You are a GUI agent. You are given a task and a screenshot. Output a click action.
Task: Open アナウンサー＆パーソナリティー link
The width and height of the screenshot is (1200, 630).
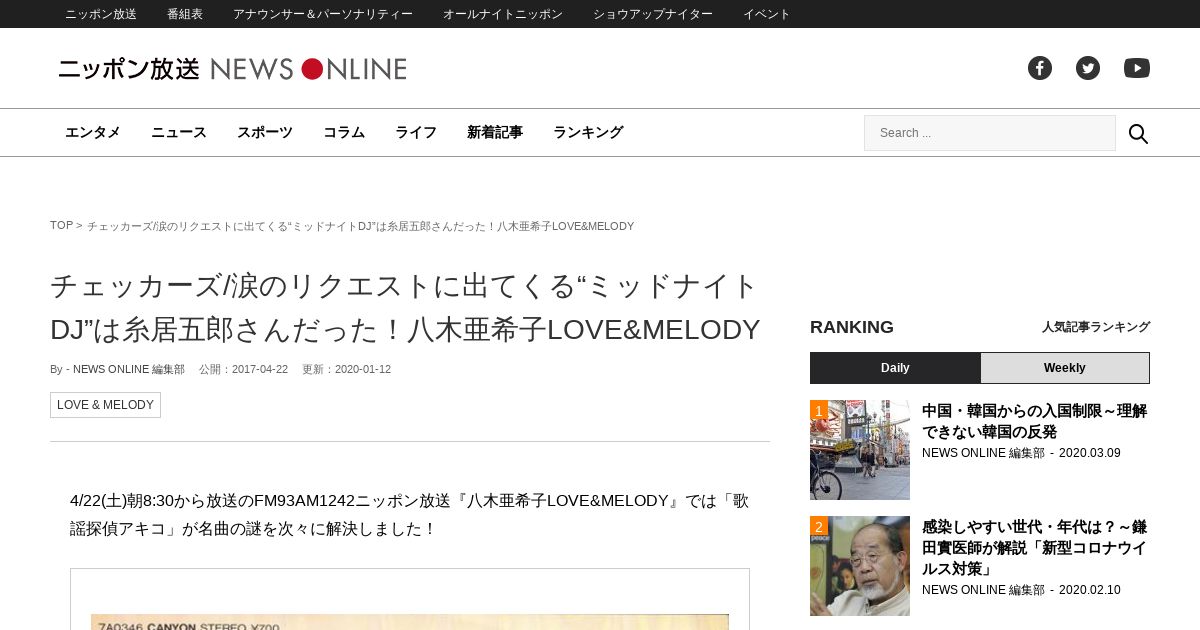tap(323, 14)
